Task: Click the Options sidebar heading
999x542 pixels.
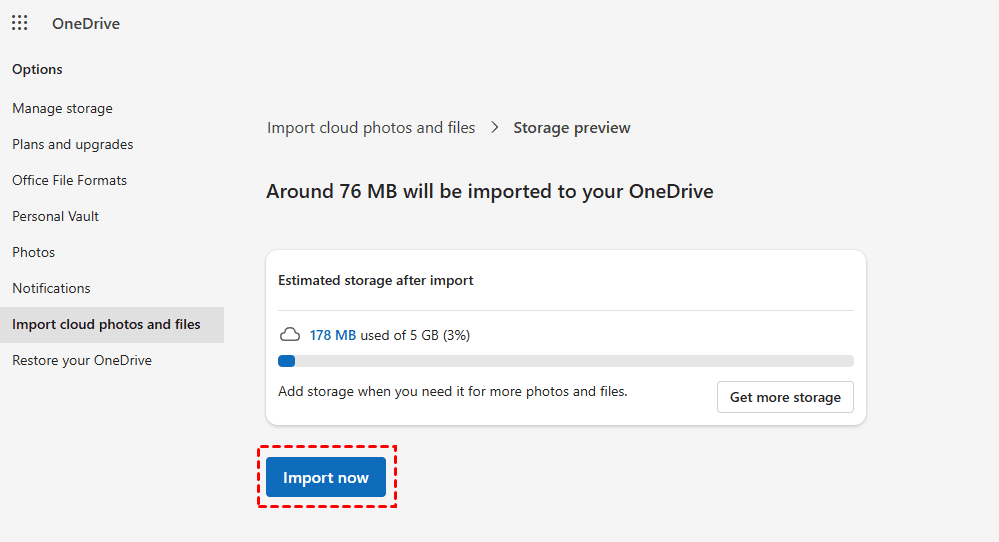Action: pos(37,69)
